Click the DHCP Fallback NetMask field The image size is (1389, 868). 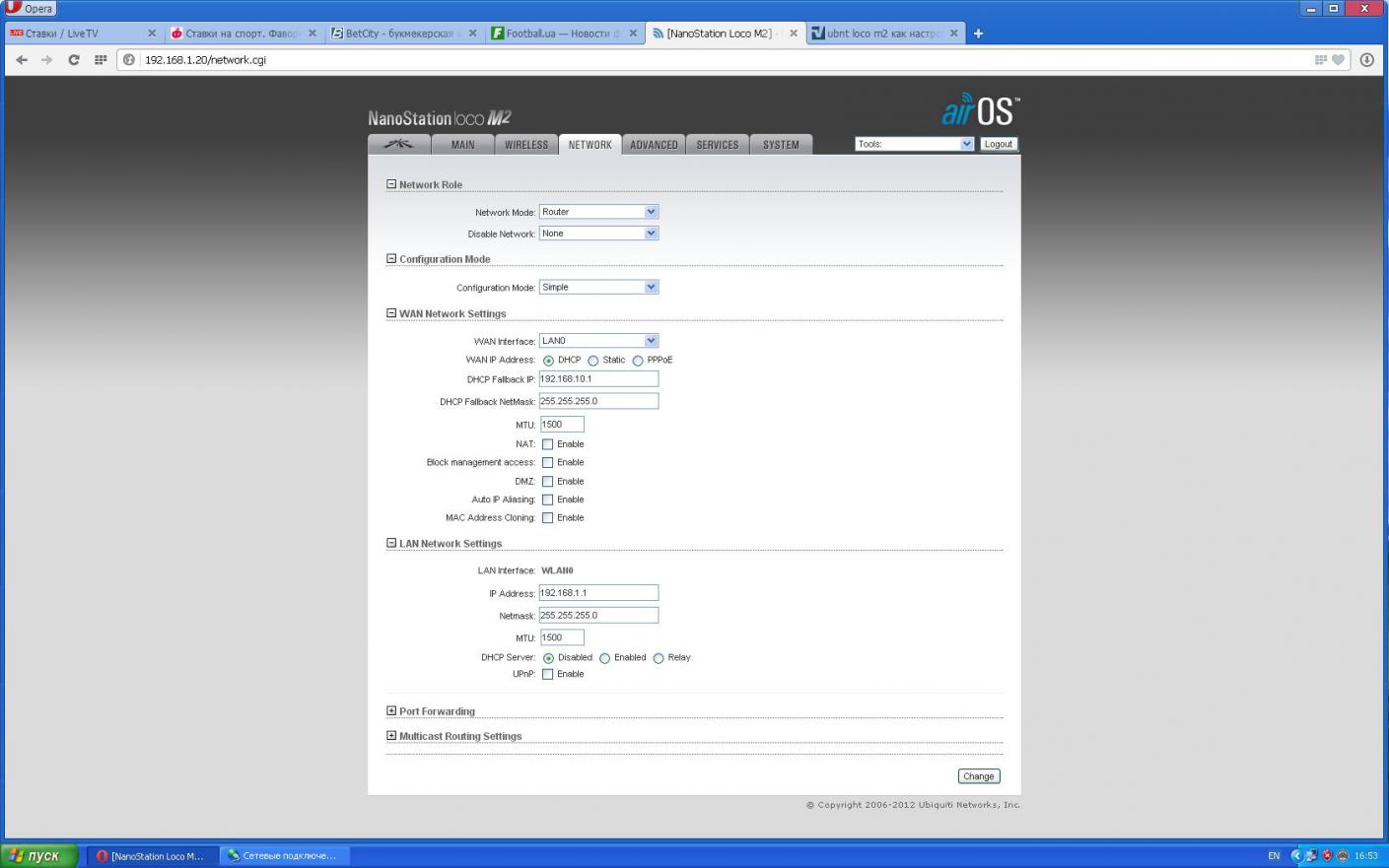click(x=598, y=401)
